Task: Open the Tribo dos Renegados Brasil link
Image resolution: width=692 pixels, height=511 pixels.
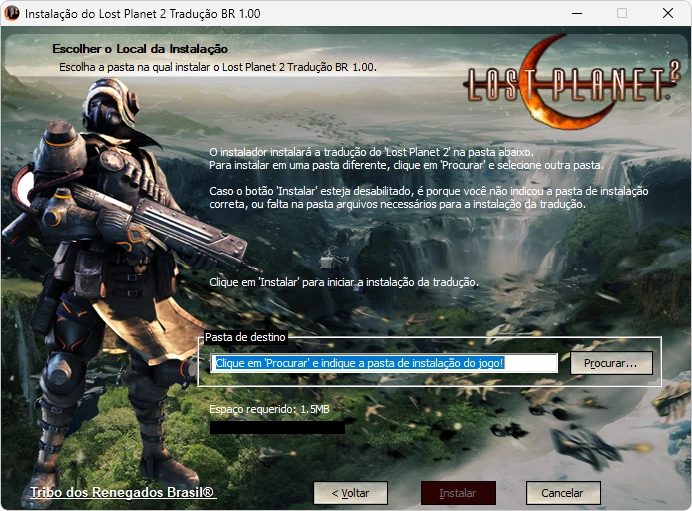Action: click(x=122, y=492)
